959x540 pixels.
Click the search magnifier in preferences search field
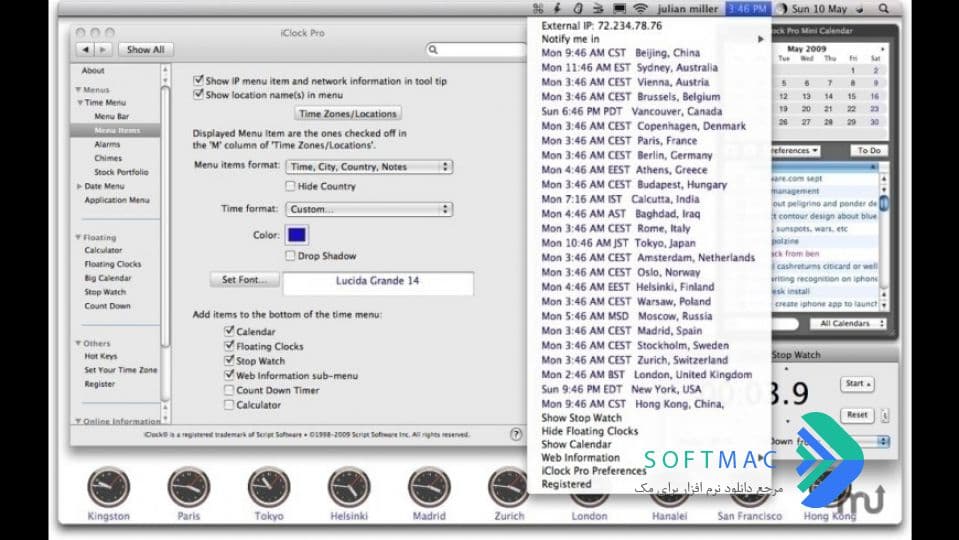coord(433,50)
